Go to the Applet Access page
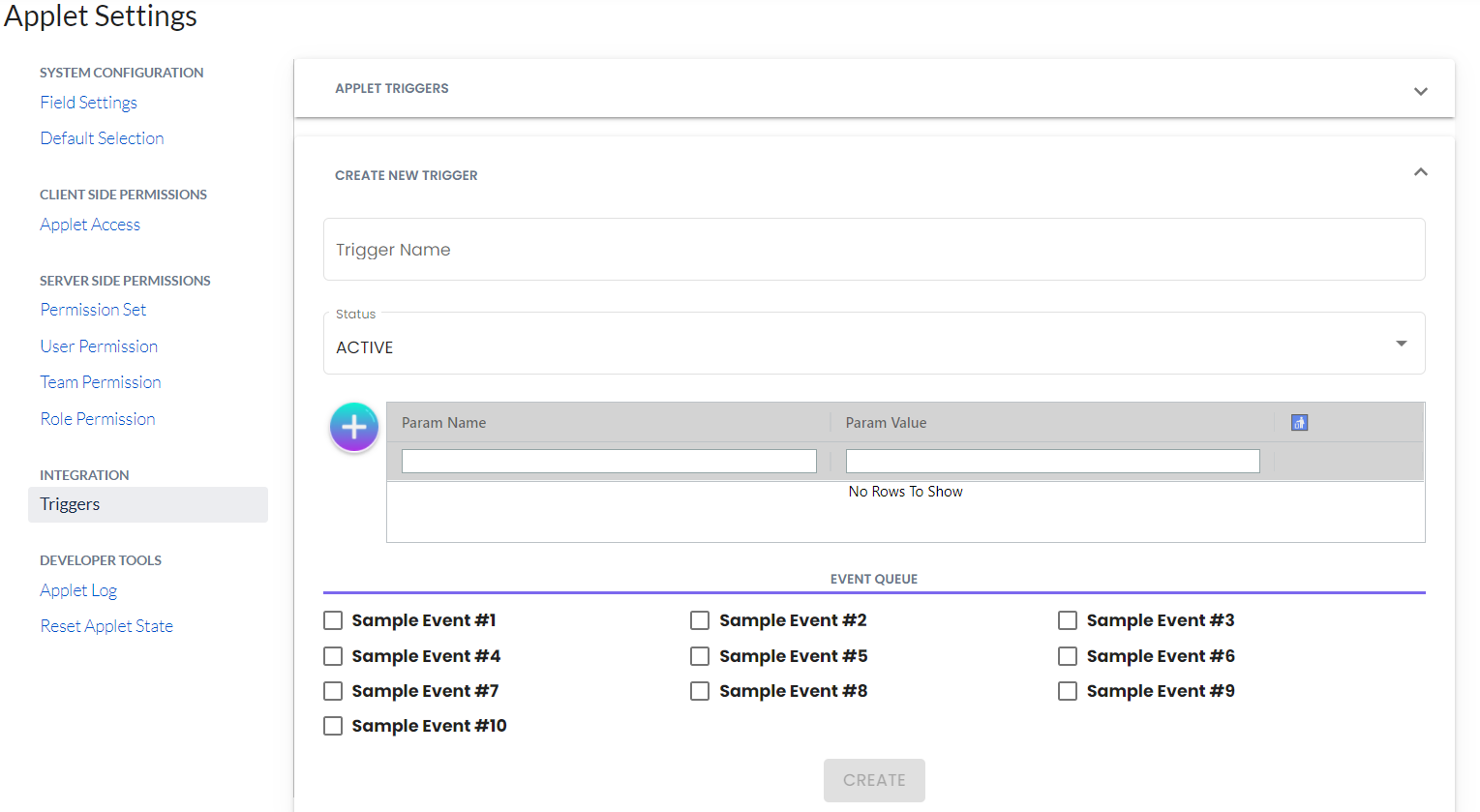The image size is (1480, 812). point(90,225)
